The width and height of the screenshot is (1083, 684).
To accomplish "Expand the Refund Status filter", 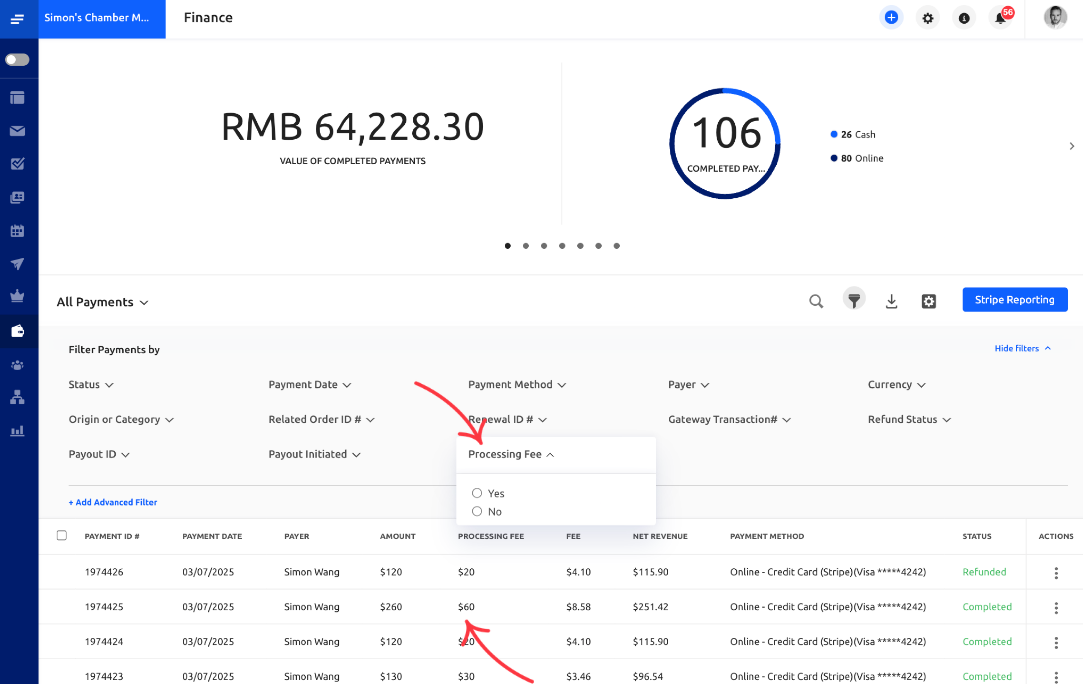I will point(909,419).
